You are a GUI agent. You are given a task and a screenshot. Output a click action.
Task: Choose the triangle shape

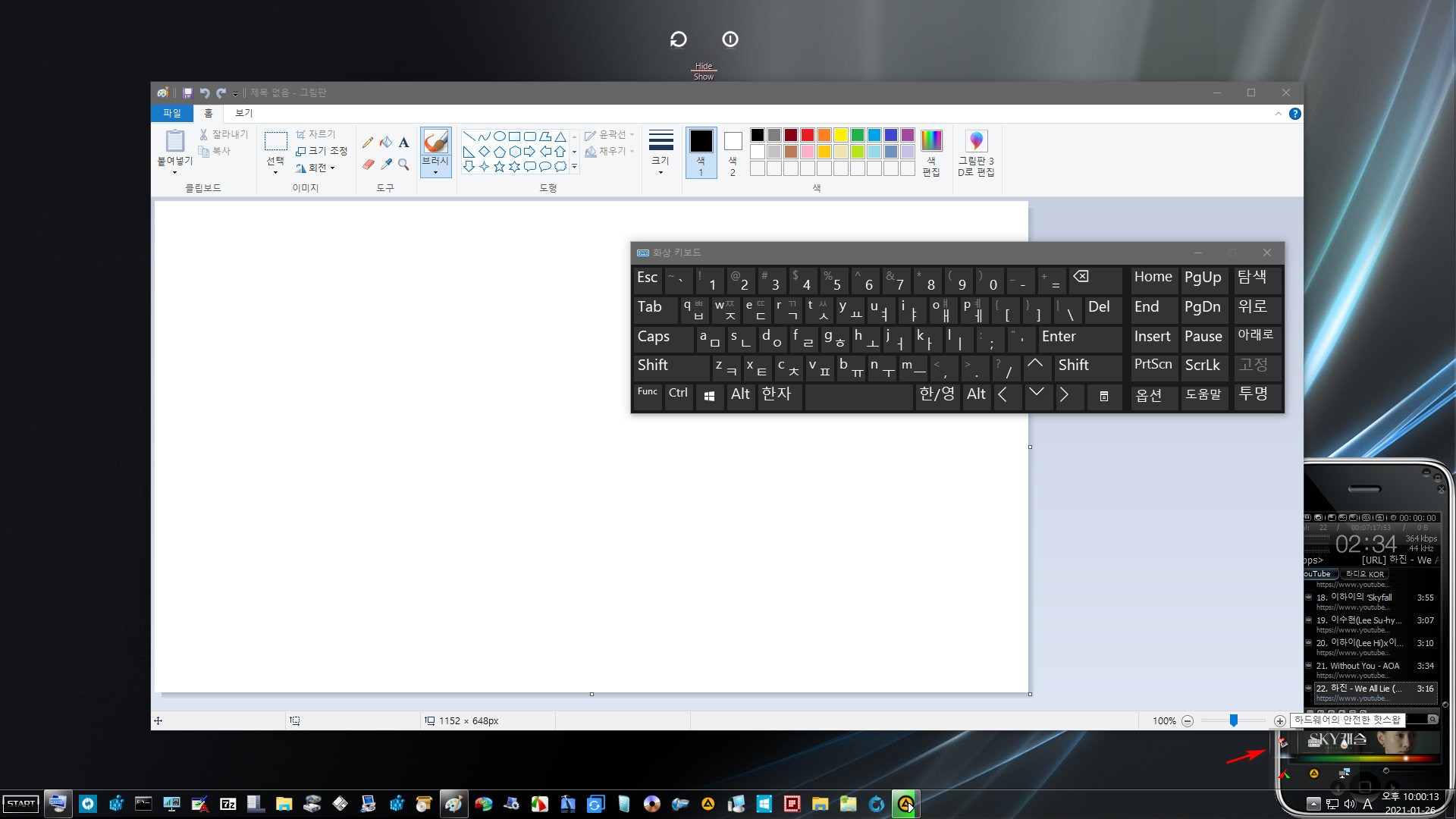pyautogui.click(x=560, y=136)
